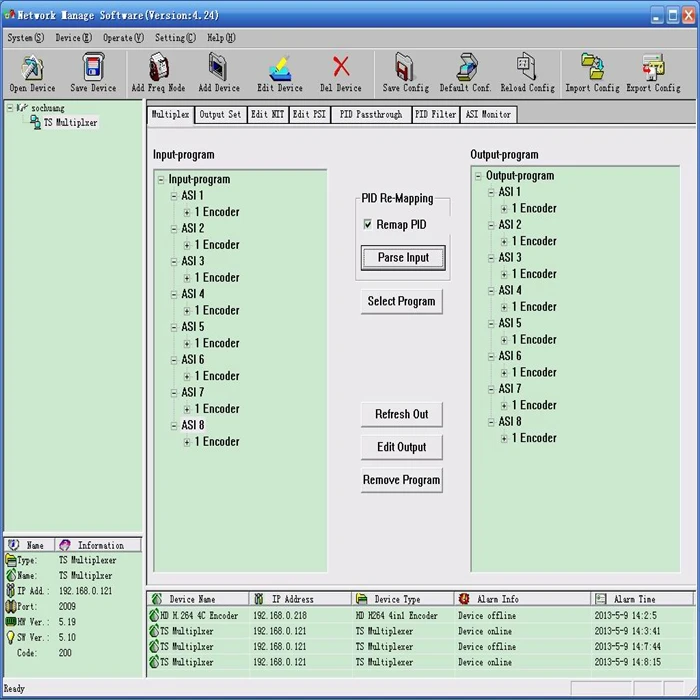Collapse the Output-program root node
This screenshot has width=700, height=700.
click(478, 176)
